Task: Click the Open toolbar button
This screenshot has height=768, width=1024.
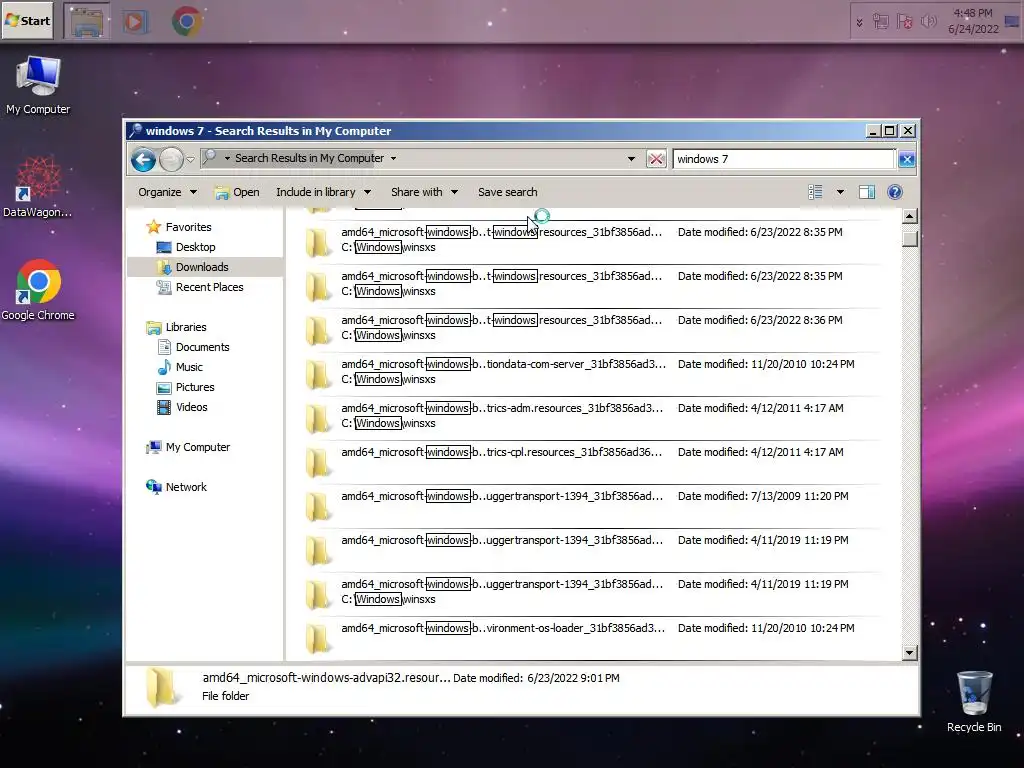Action: tap(237, 192)
